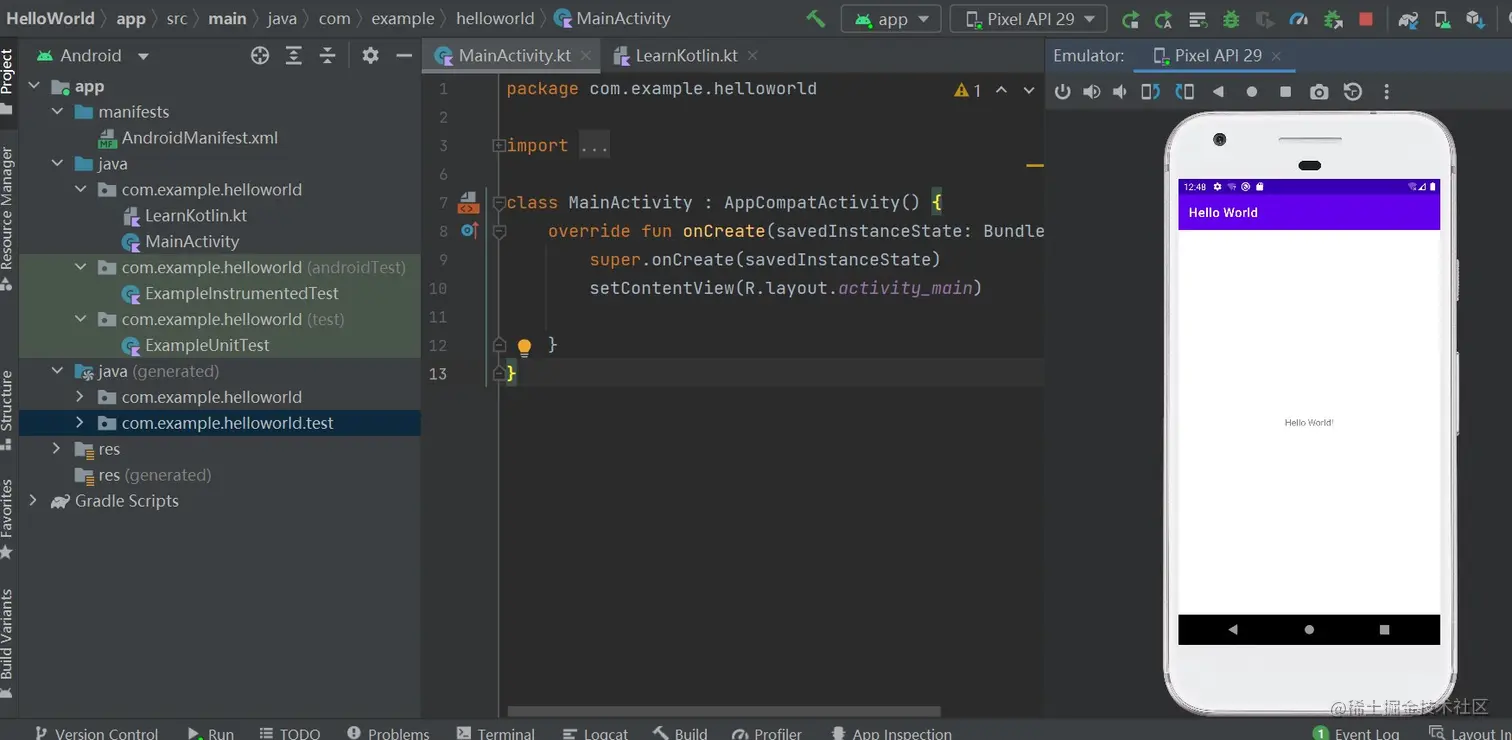Take an emulator screenshot with camera icon
This screenshot has width=1512, height=740.
tap(1319, 92)
